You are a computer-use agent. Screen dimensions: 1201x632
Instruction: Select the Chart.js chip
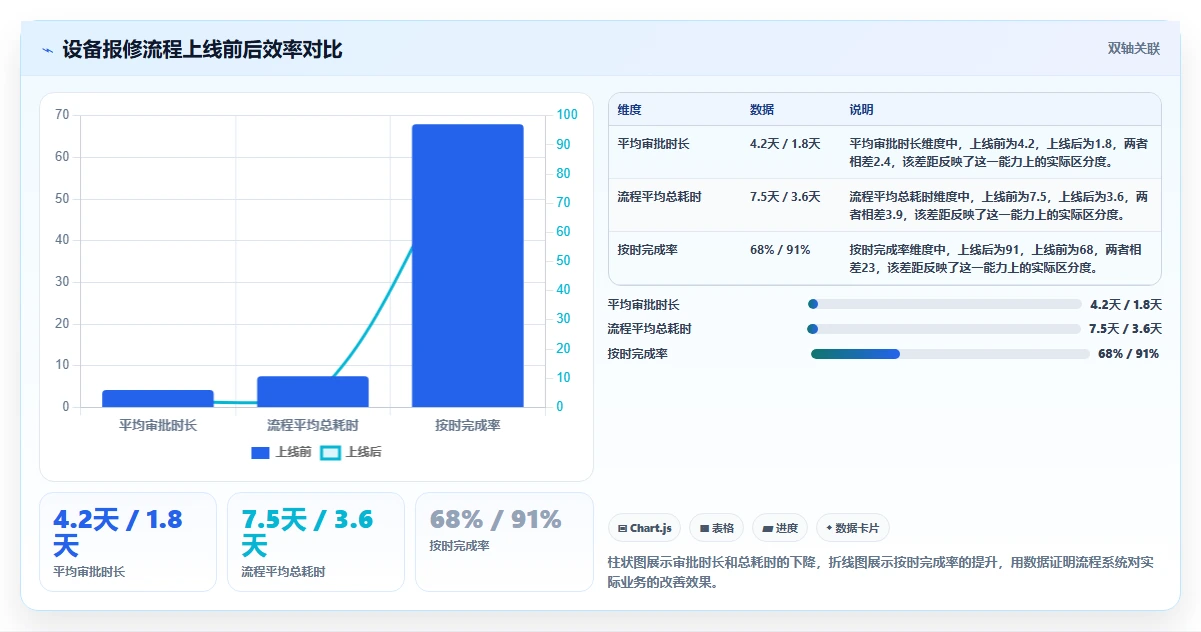tap(645, 528)
